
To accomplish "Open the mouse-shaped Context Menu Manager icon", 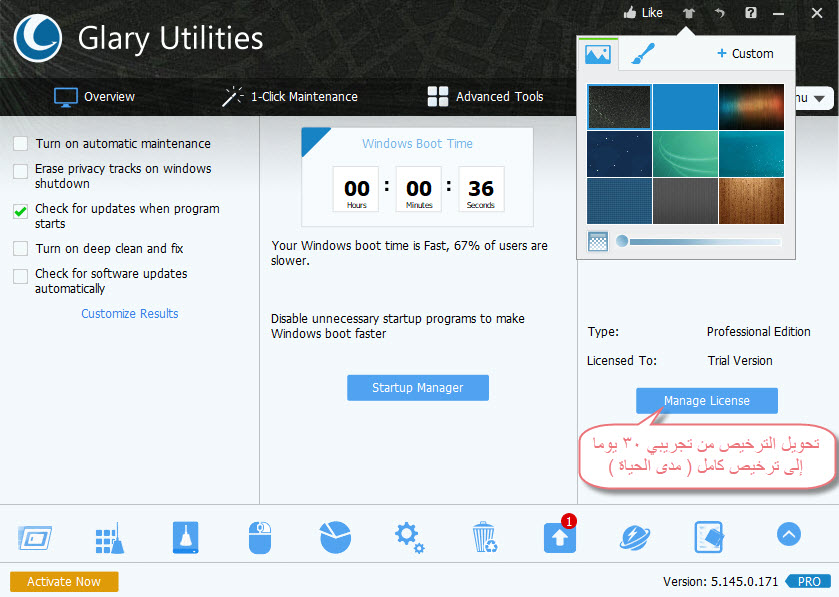I will click(260, 538).
